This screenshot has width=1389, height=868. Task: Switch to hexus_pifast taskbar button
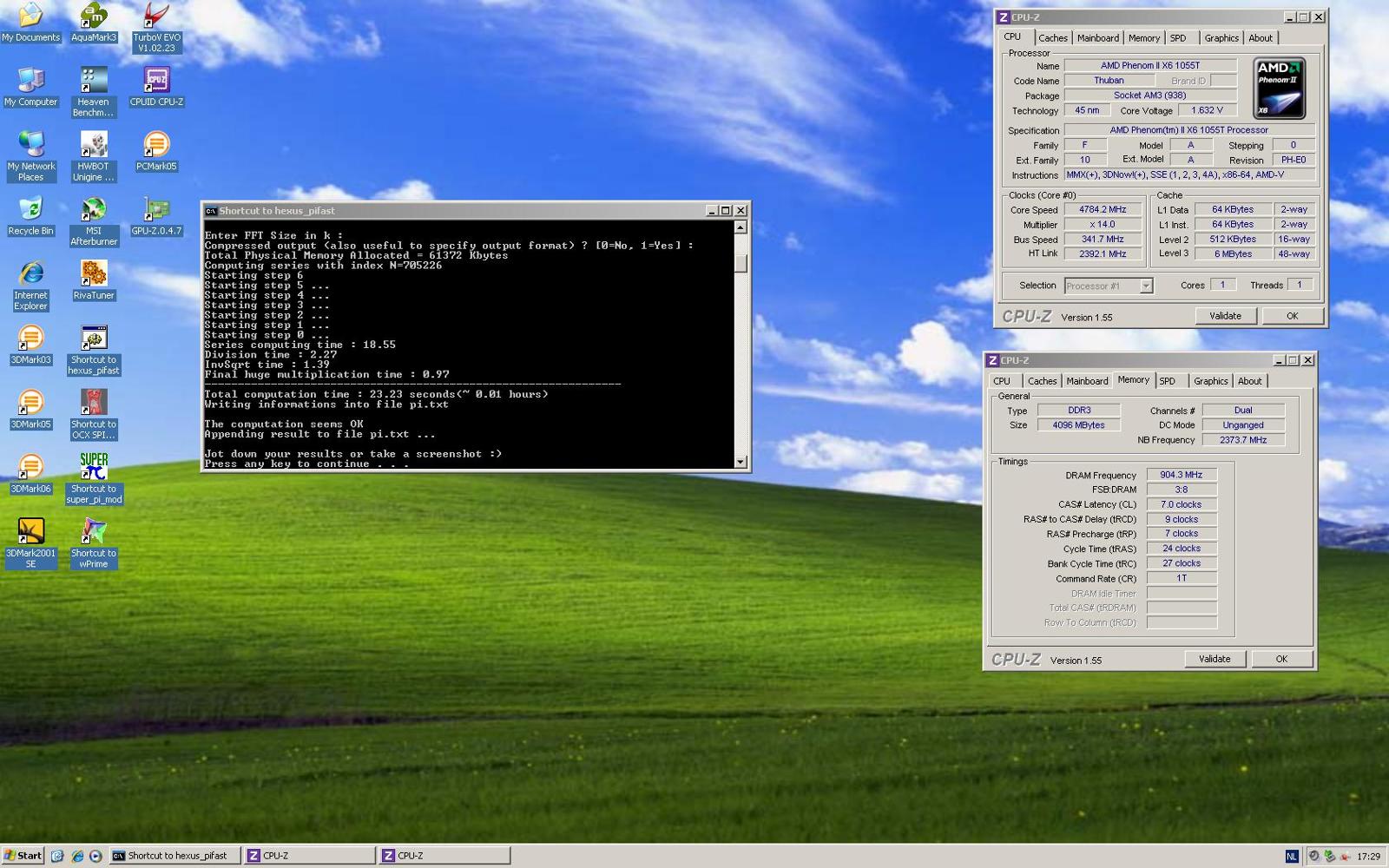[176, 856]
